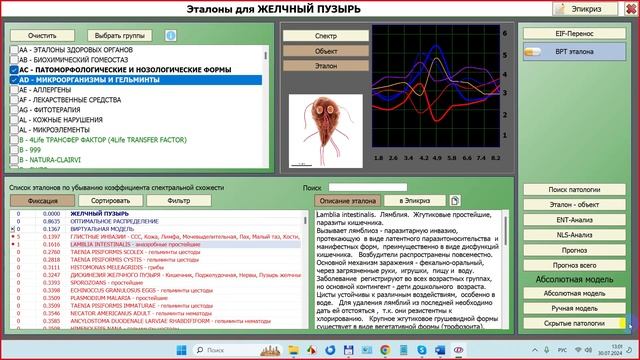This screenshot has height=360, width=640.
Task: Open the calculator-like taskbar app
Action: [403, 350]
